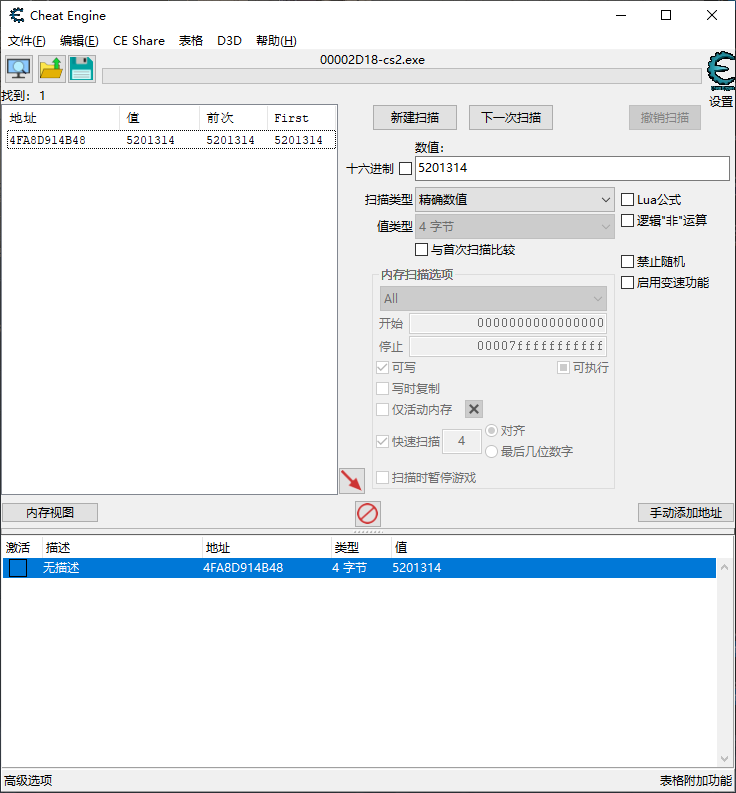Click the red arrow add-address icon
This screenshot has width=736, height=793.
351,481
